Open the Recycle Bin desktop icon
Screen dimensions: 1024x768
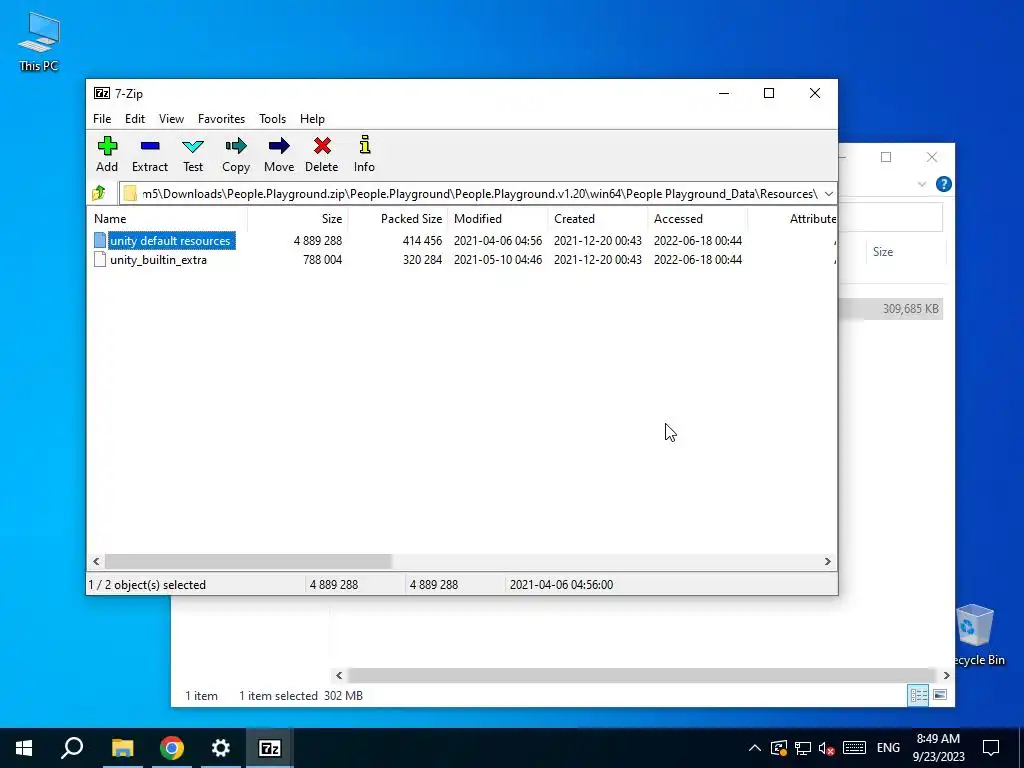(x=978, y=635)
